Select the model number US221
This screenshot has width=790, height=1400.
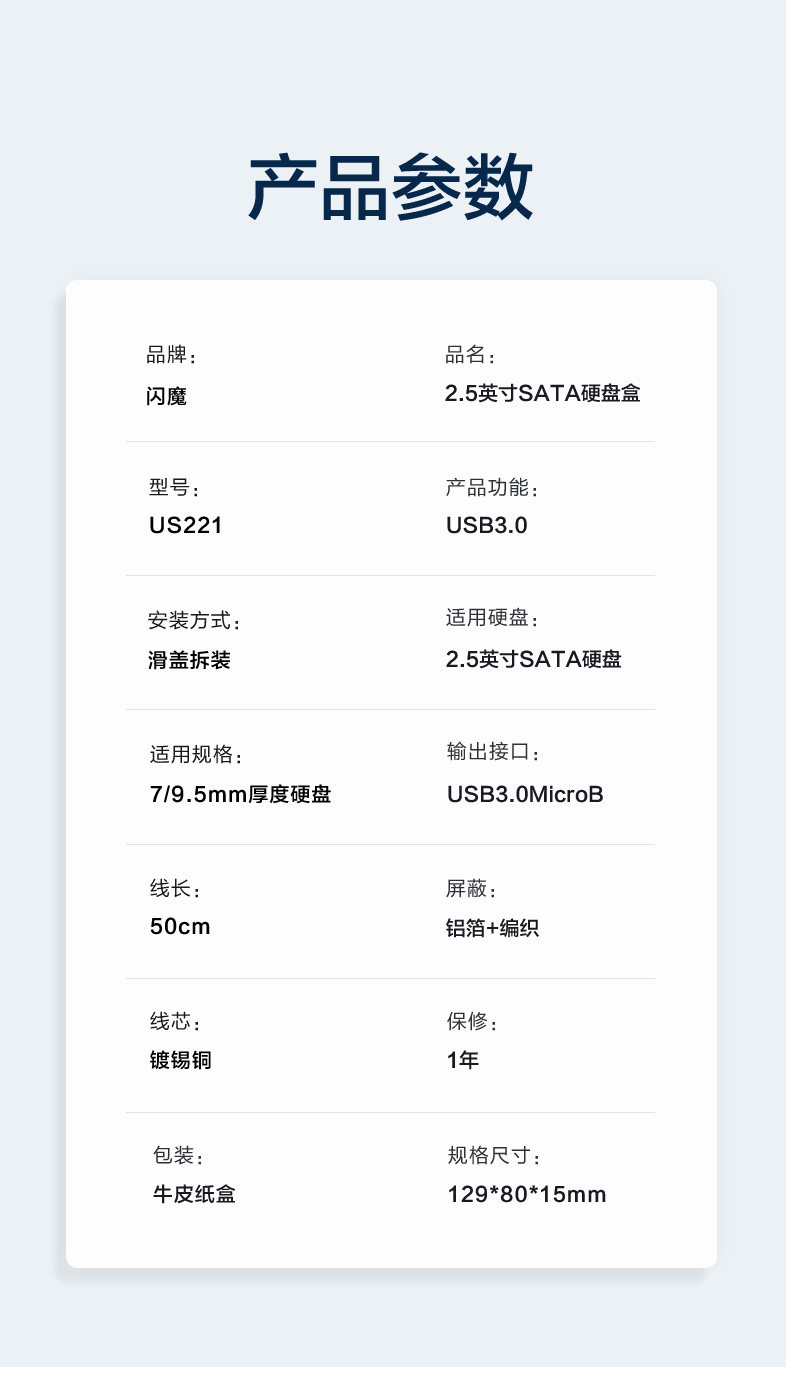tap(186, 525)
